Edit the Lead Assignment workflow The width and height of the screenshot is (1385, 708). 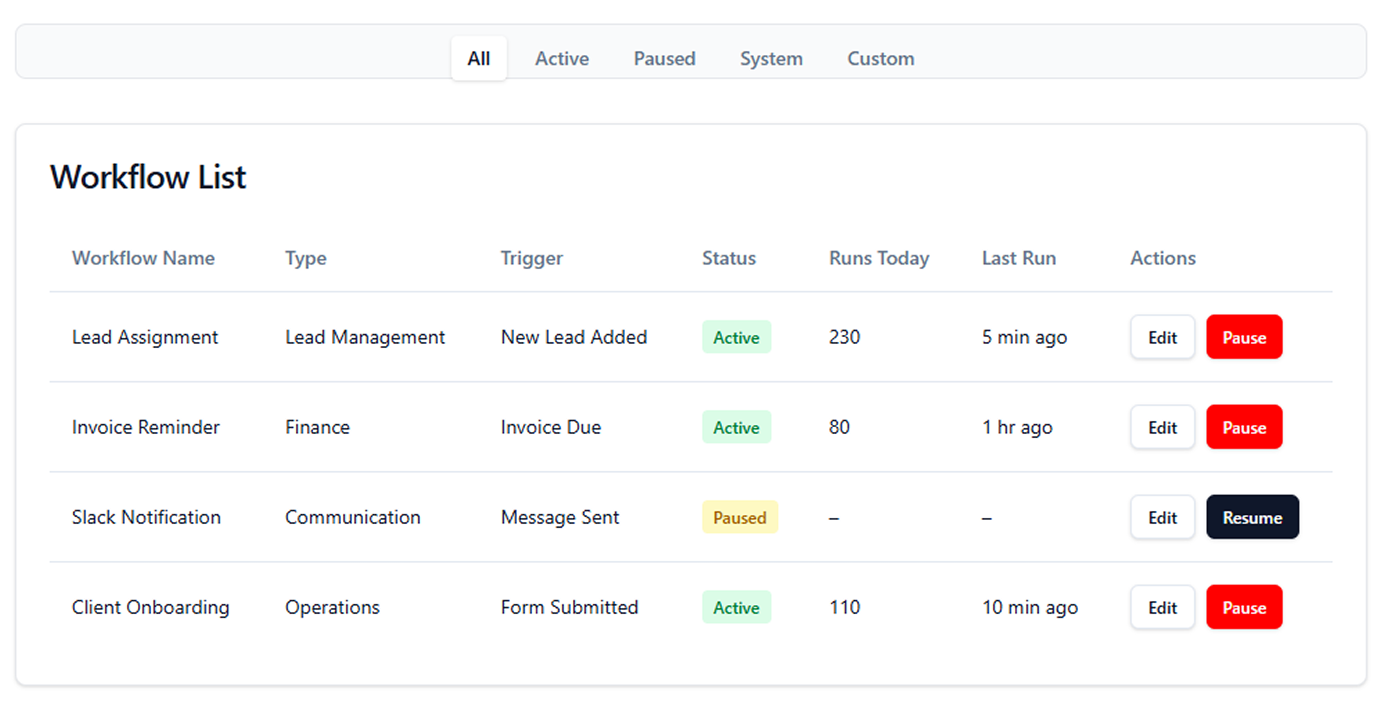click(x=1162, y=338)
